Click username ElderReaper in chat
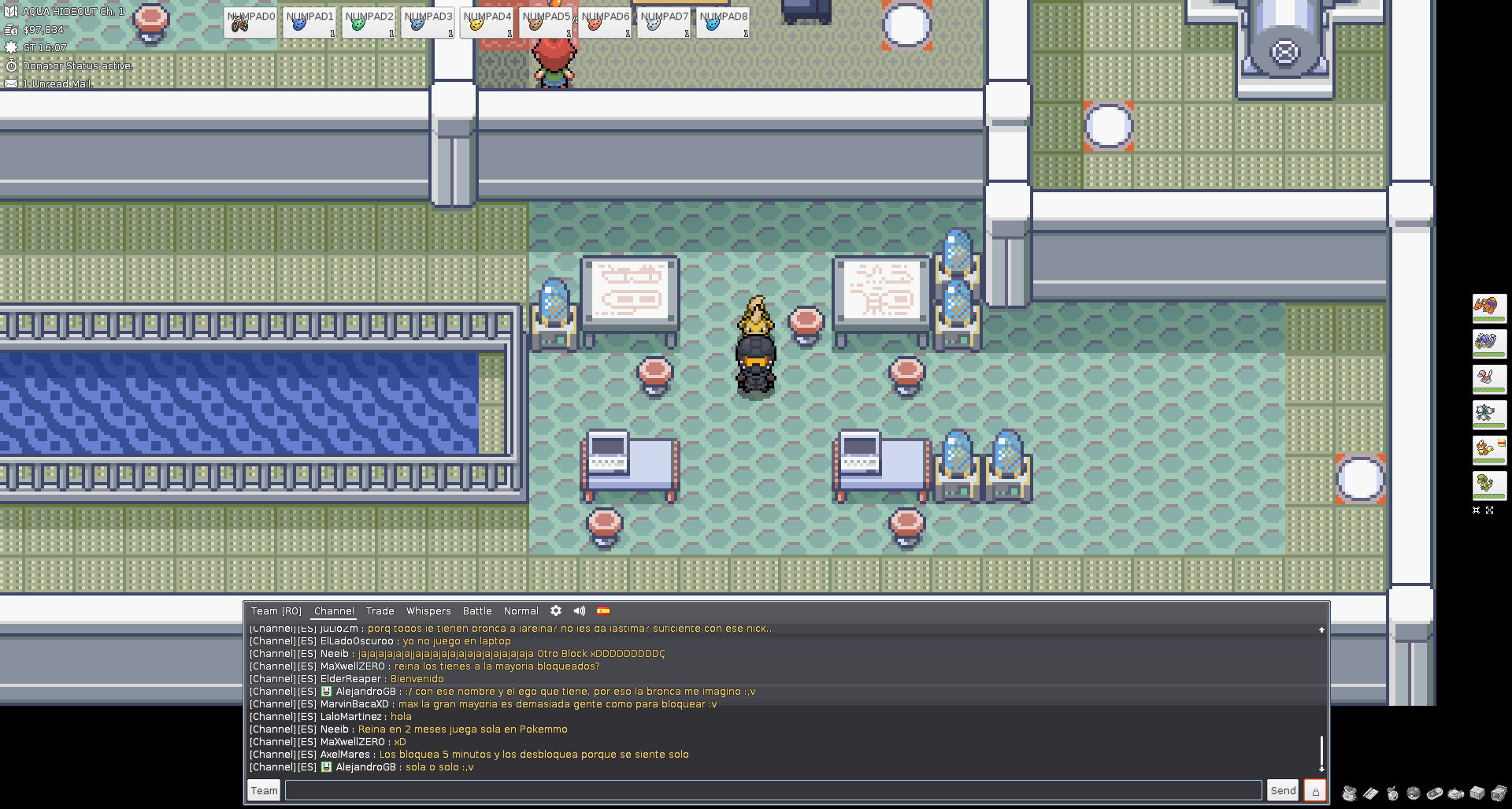This screenshot has width=1512, height=809. click(x=350, y=678)
